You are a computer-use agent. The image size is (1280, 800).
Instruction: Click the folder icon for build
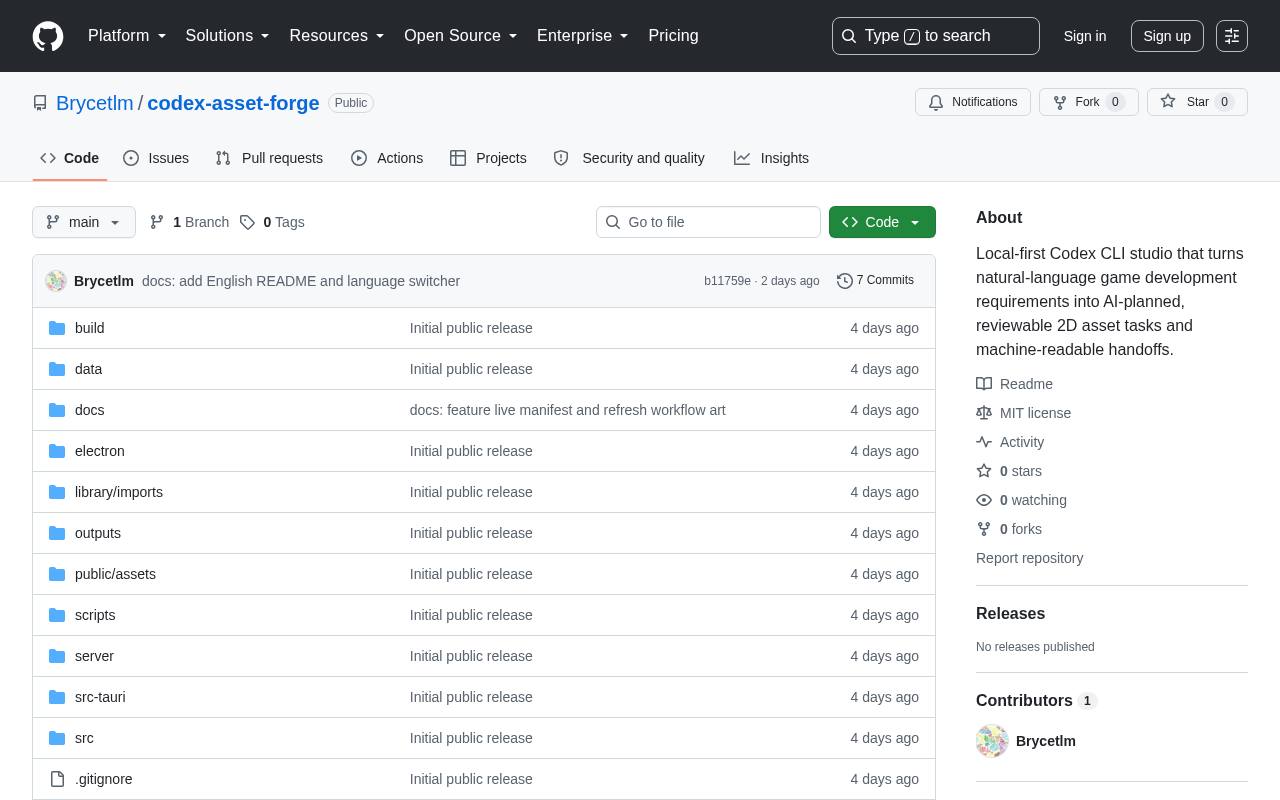(x=57, y=328)
